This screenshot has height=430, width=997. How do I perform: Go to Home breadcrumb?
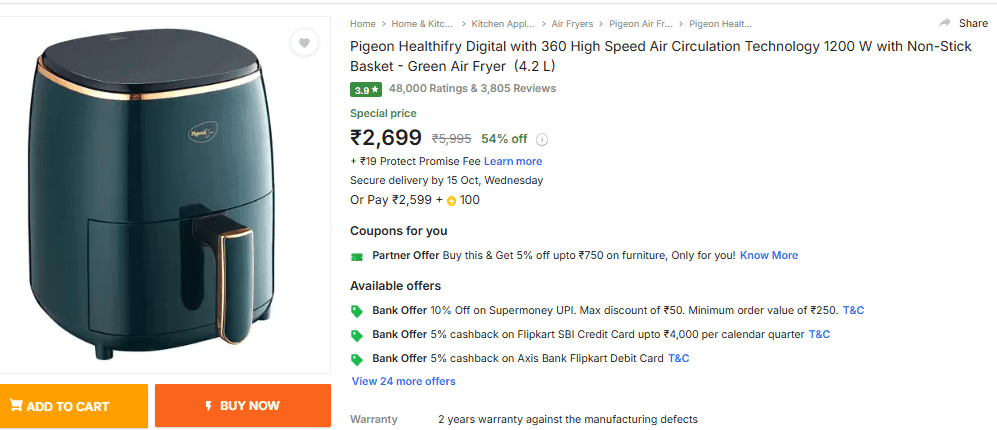pyautogui.click(x=363, y=23)
